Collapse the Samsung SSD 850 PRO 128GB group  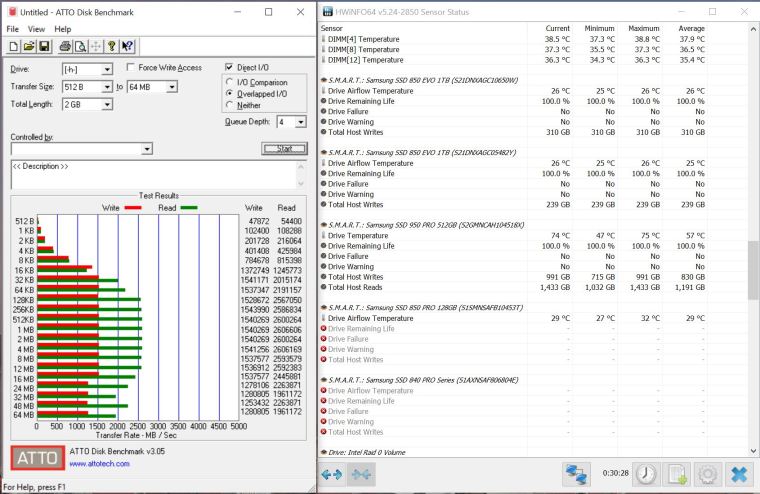tap(323, 308)
